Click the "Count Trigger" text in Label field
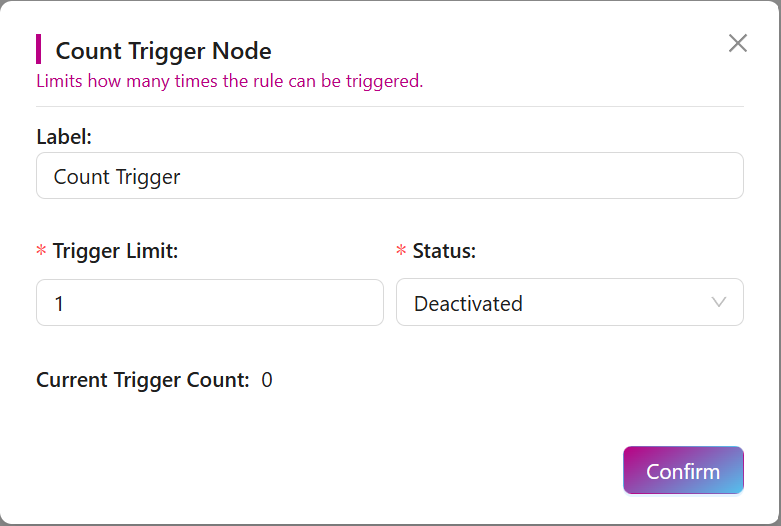Image resolution: width=781 pixels, height=526 pixels. point(117,177)
